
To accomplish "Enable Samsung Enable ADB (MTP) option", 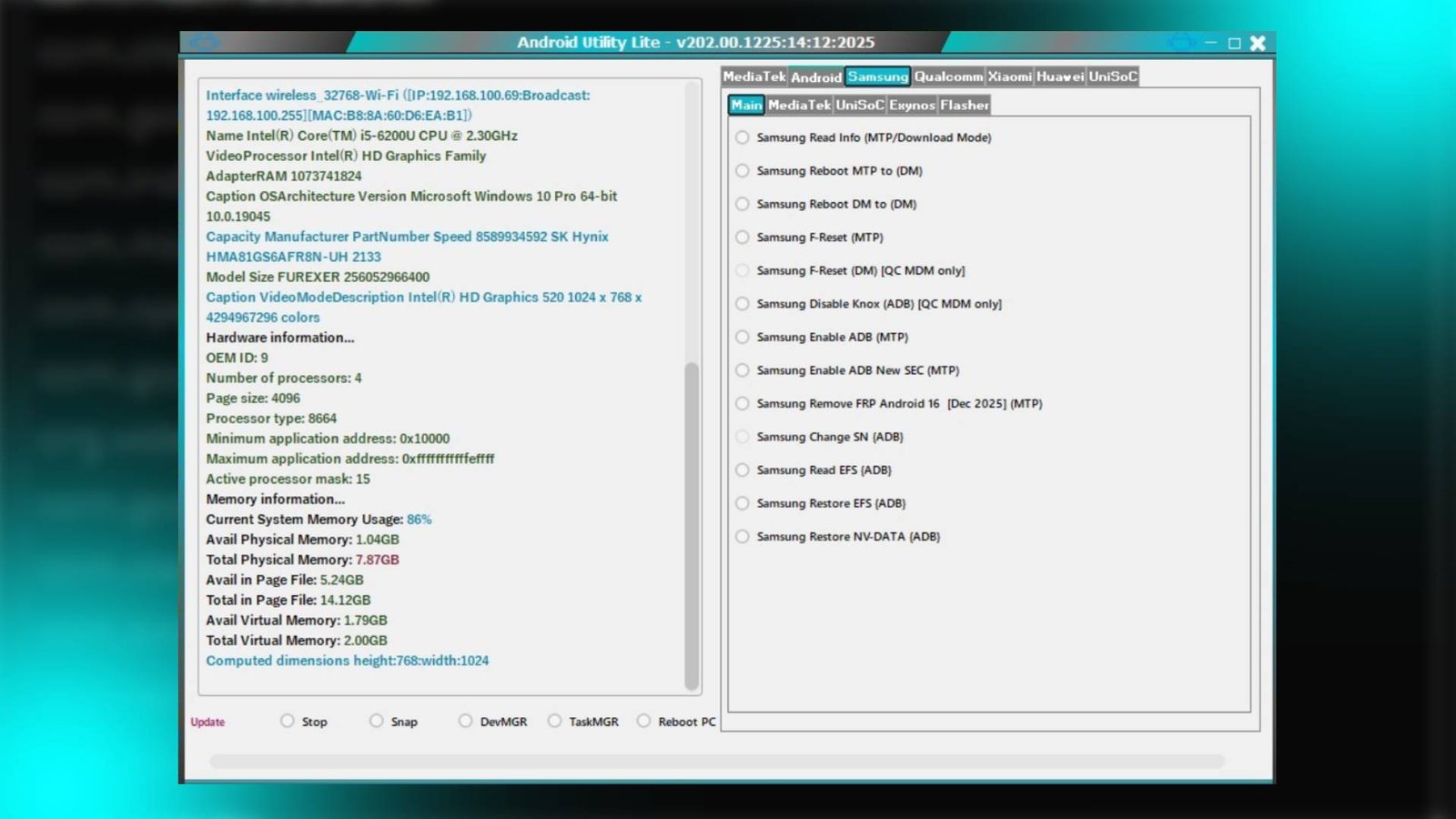I will point(742,337).
